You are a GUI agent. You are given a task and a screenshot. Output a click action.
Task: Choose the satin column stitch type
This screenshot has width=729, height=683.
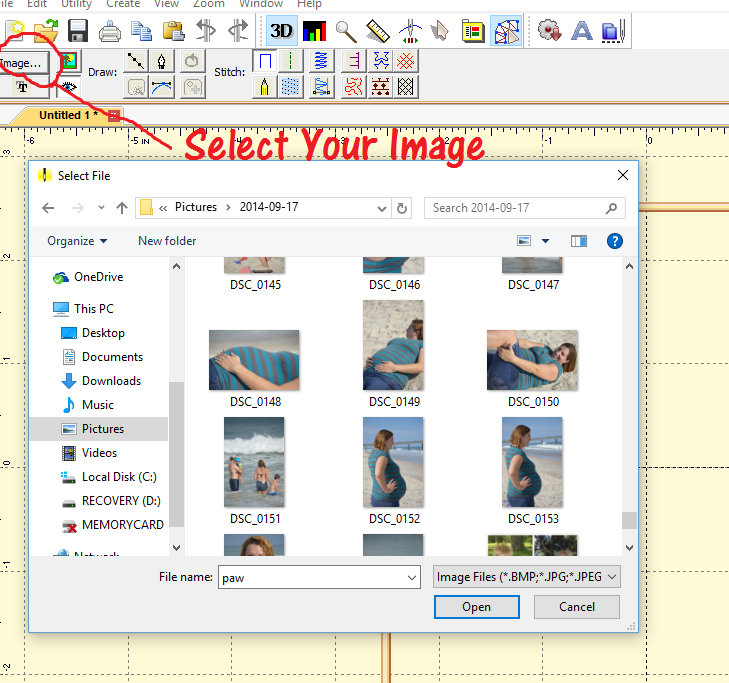(265, 61)
